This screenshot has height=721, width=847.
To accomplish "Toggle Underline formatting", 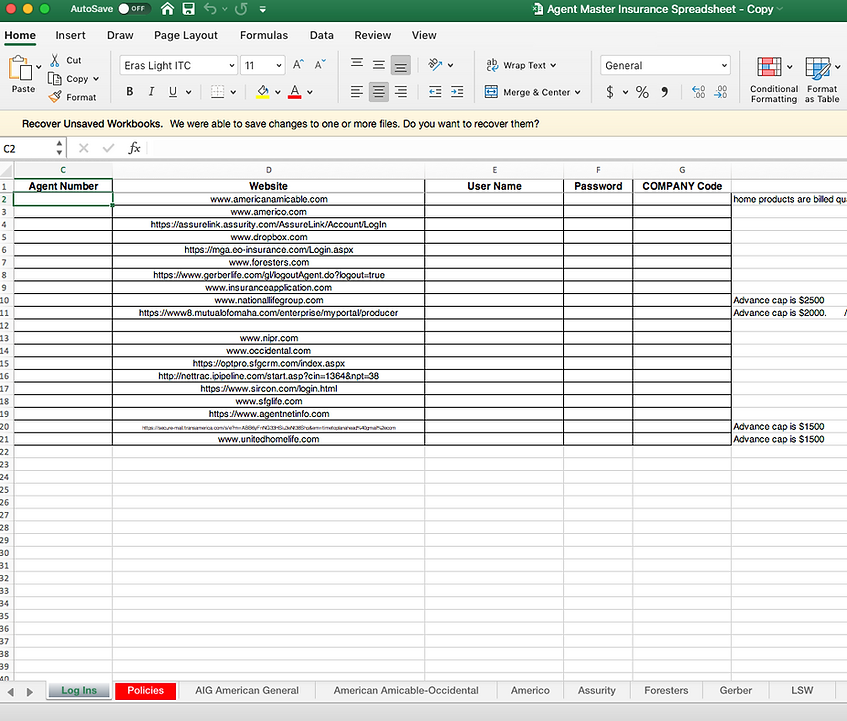I will tap(173, 92).
